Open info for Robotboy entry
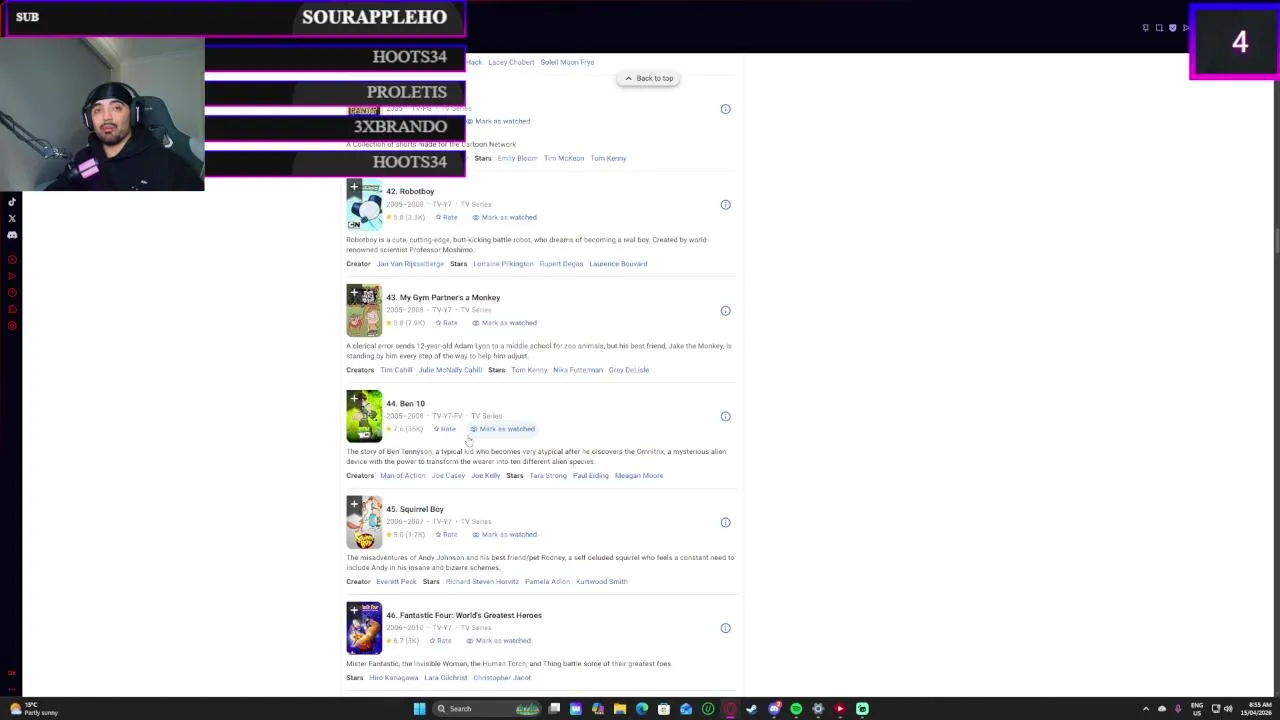 726,205
